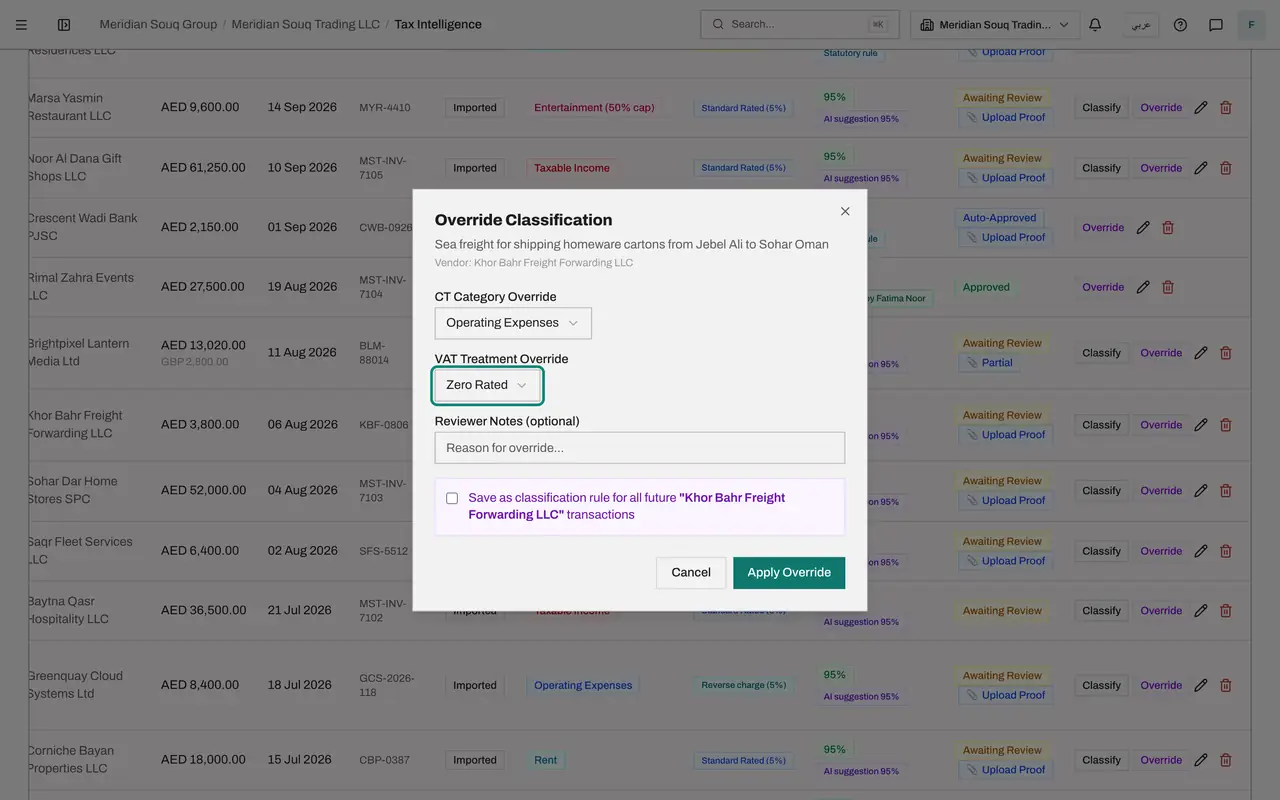
Task: Override the Rimal Zahra Events transaction
Action: pyautogui.click(x=1103, y=287)
